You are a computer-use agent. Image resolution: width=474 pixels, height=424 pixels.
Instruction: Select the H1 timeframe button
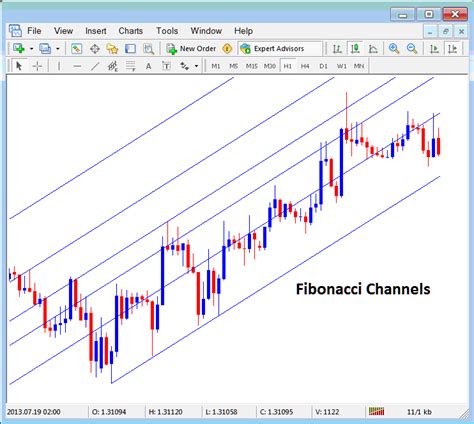pos(288,66)
